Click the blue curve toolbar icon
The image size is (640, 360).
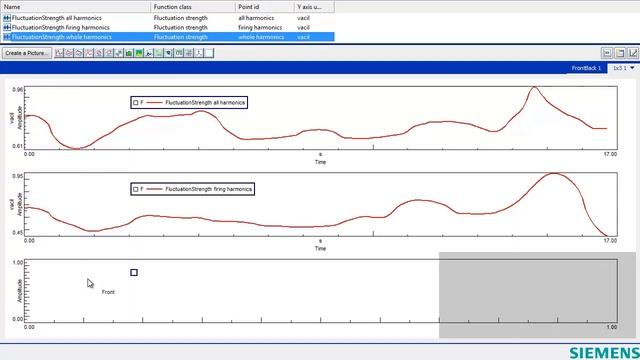pos(149,53)
